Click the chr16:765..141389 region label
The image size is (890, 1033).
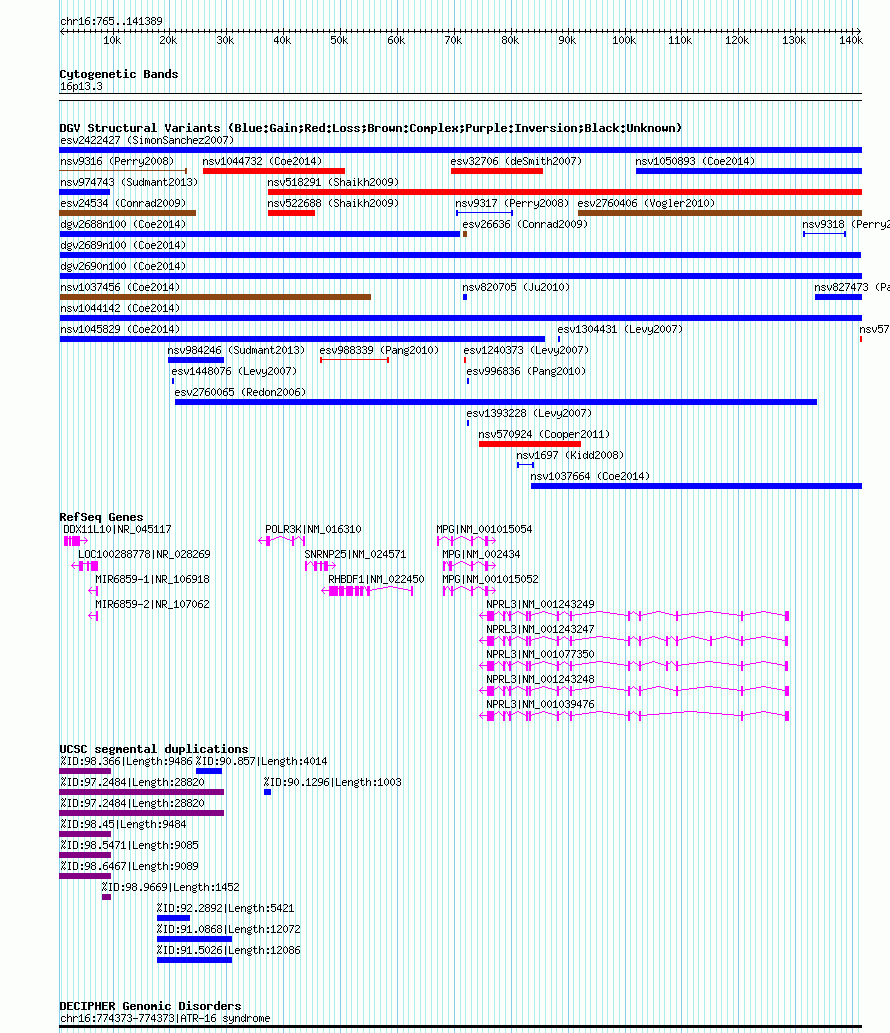[111, 22]
